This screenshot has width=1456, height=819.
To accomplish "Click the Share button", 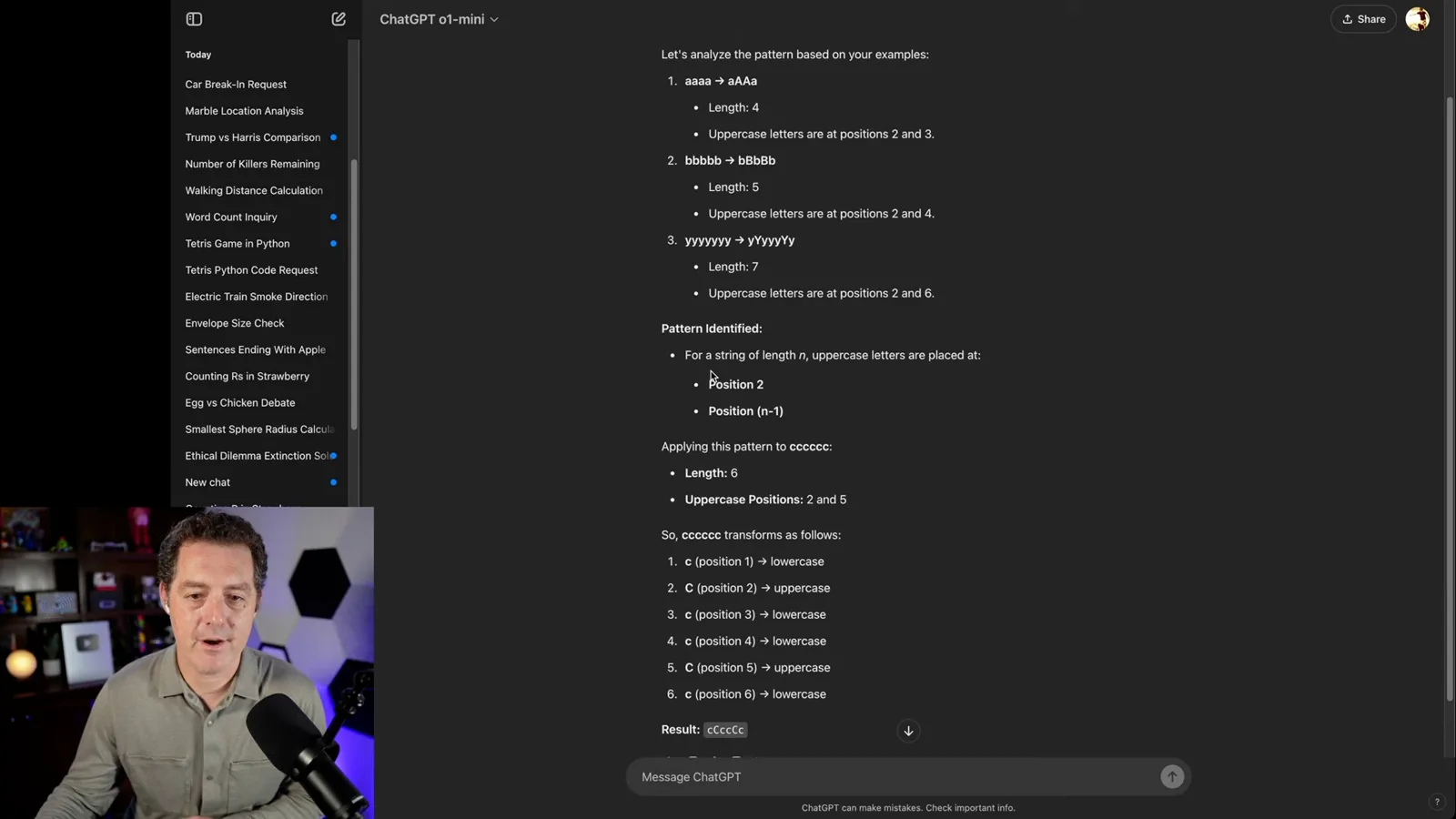I will pyautogui.click(x=1363, y=19).
